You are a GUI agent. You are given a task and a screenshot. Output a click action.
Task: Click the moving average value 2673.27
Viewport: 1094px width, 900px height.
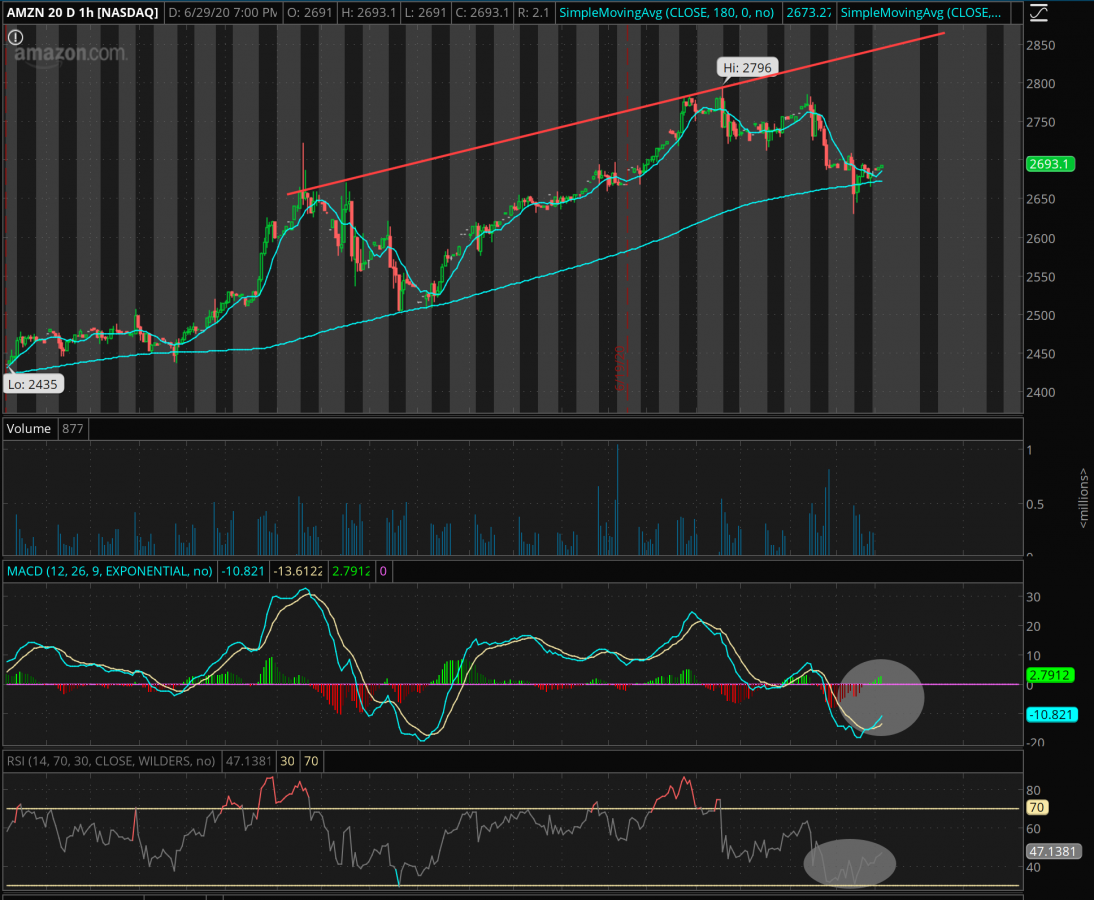pos(808,13)
